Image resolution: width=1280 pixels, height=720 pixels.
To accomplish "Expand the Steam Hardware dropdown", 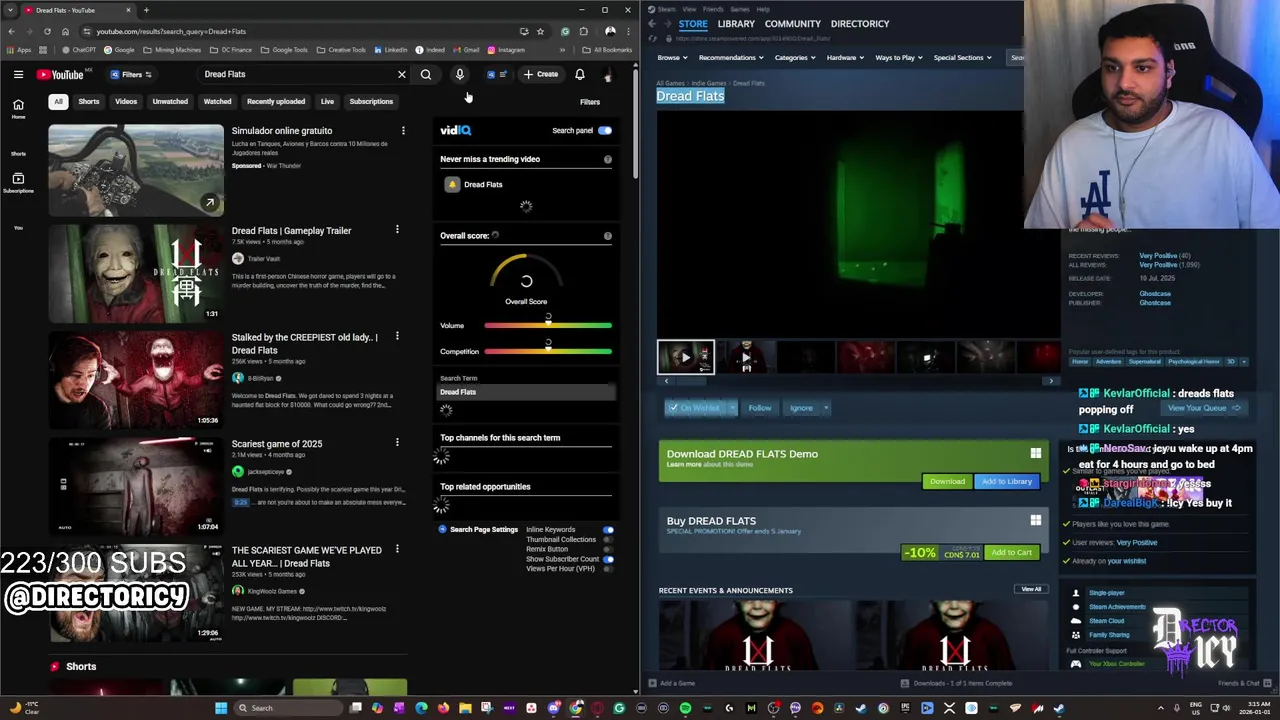I will (845, 57).
